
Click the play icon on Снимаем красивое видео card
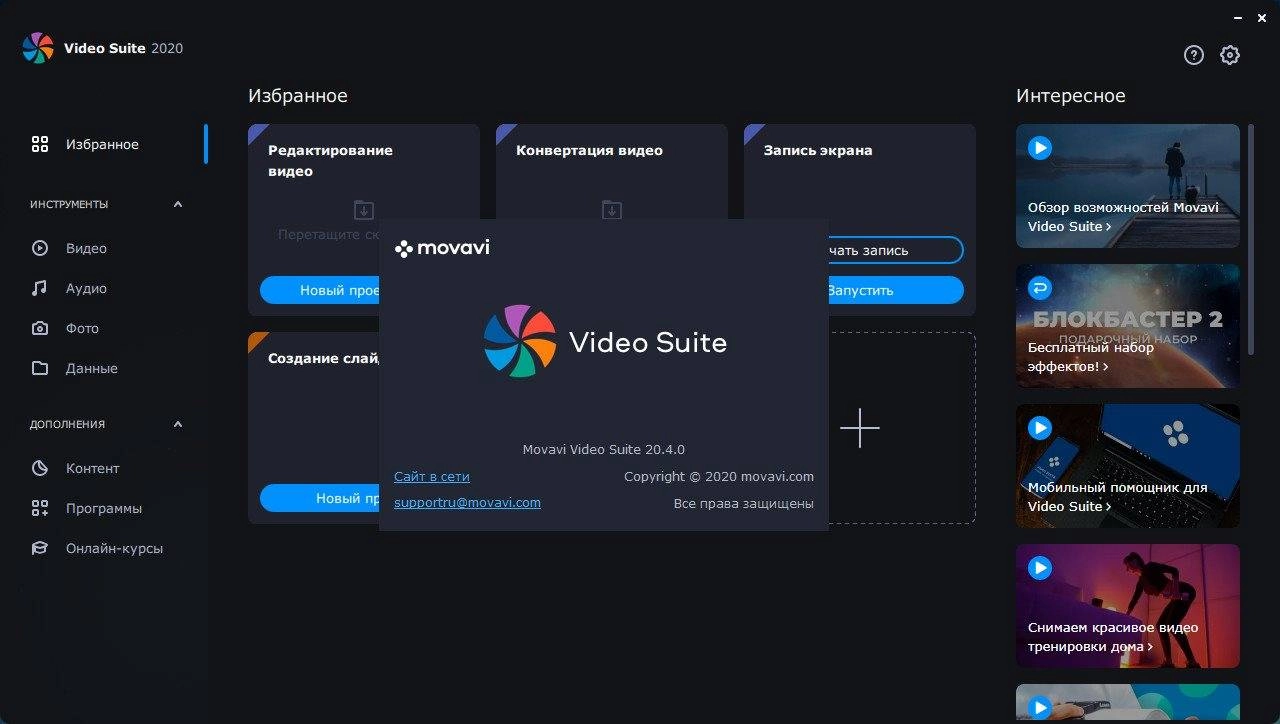tap(1040, 568)
